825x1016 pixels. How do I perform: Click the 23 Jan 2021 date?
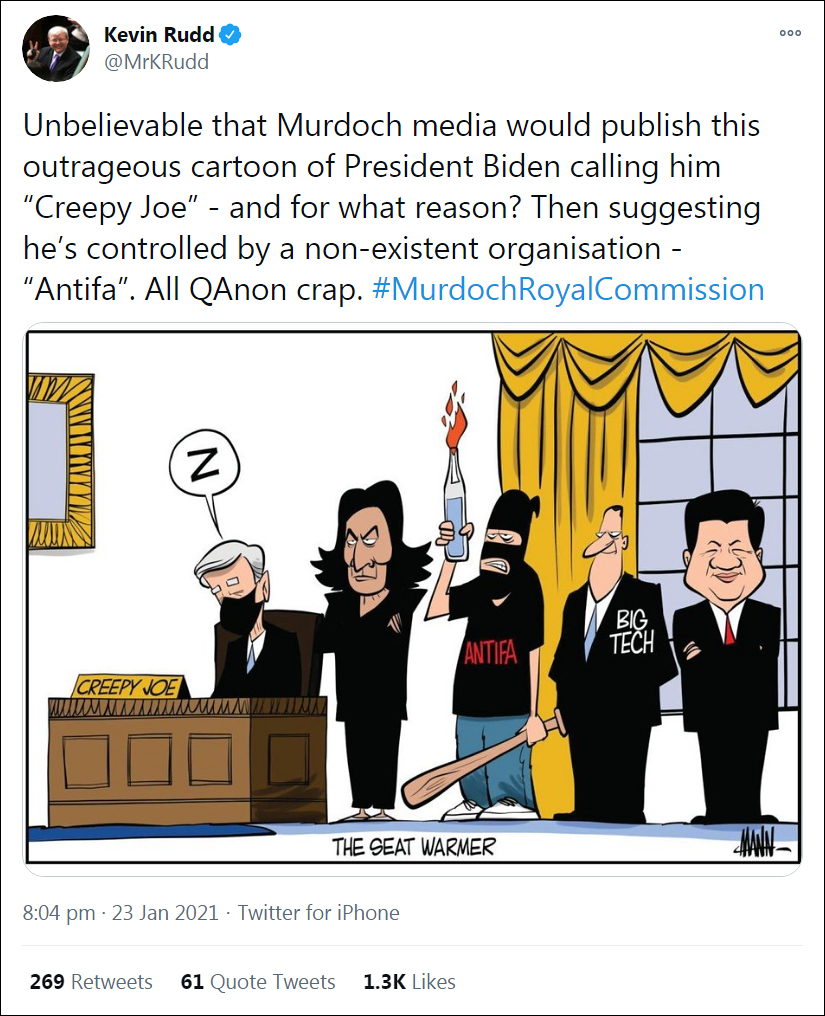(165, 912)
